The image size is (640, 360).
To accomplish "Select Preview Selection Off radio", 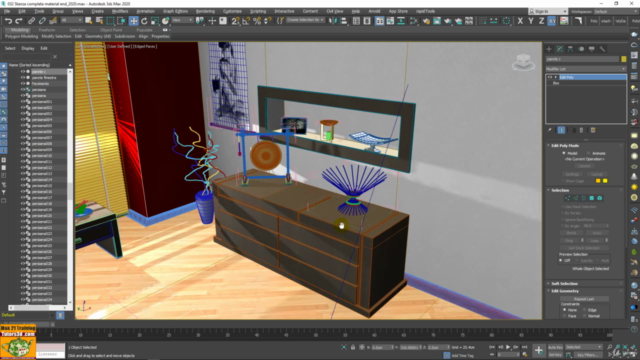I will pyautogui.click(x=561, y=260).
